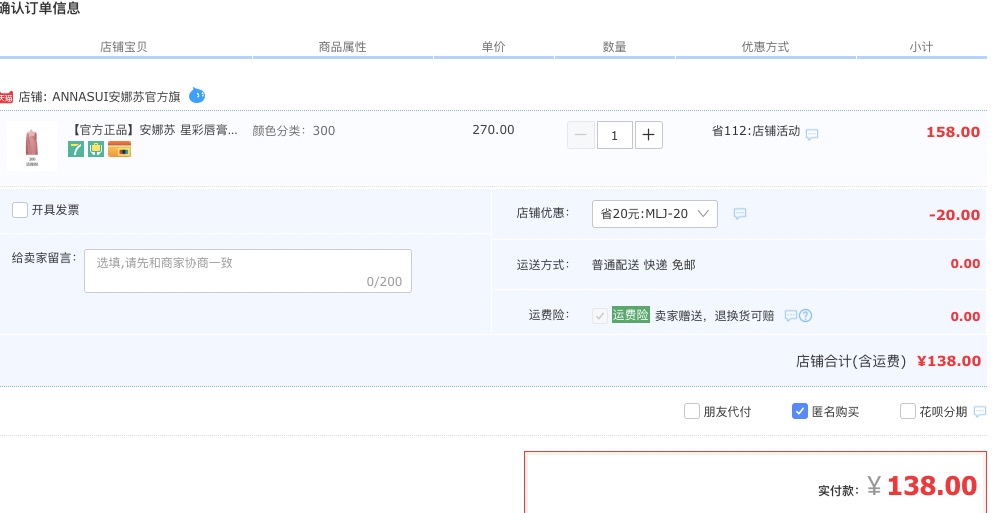Screen dimensions: 996x513
Task: Click the quantity field showing 1
Action: click(x=614, y=135)
